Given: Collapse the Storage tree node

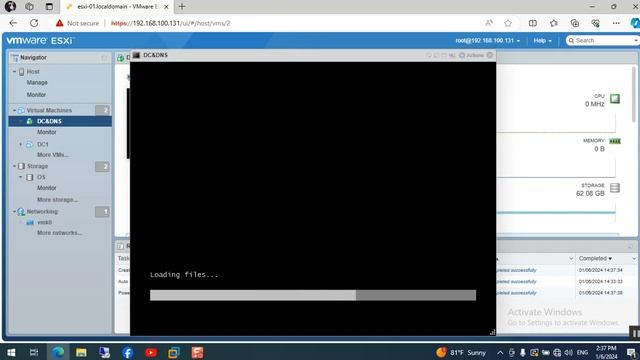Looking at the screenshot, I should (14, 166).
